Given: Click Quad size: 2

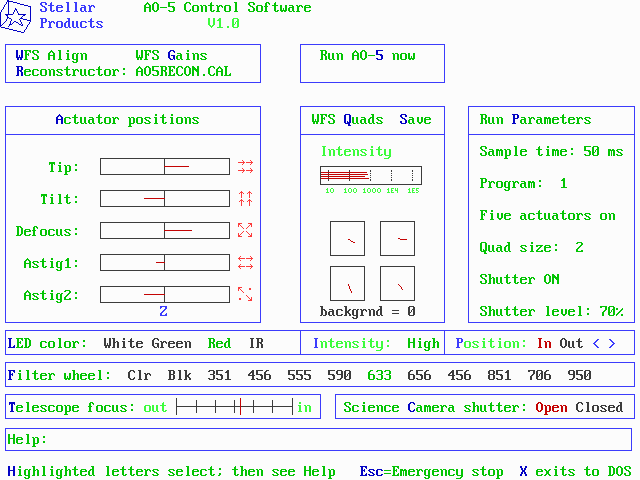Looking at the screenshot, I should pos(531,247).
